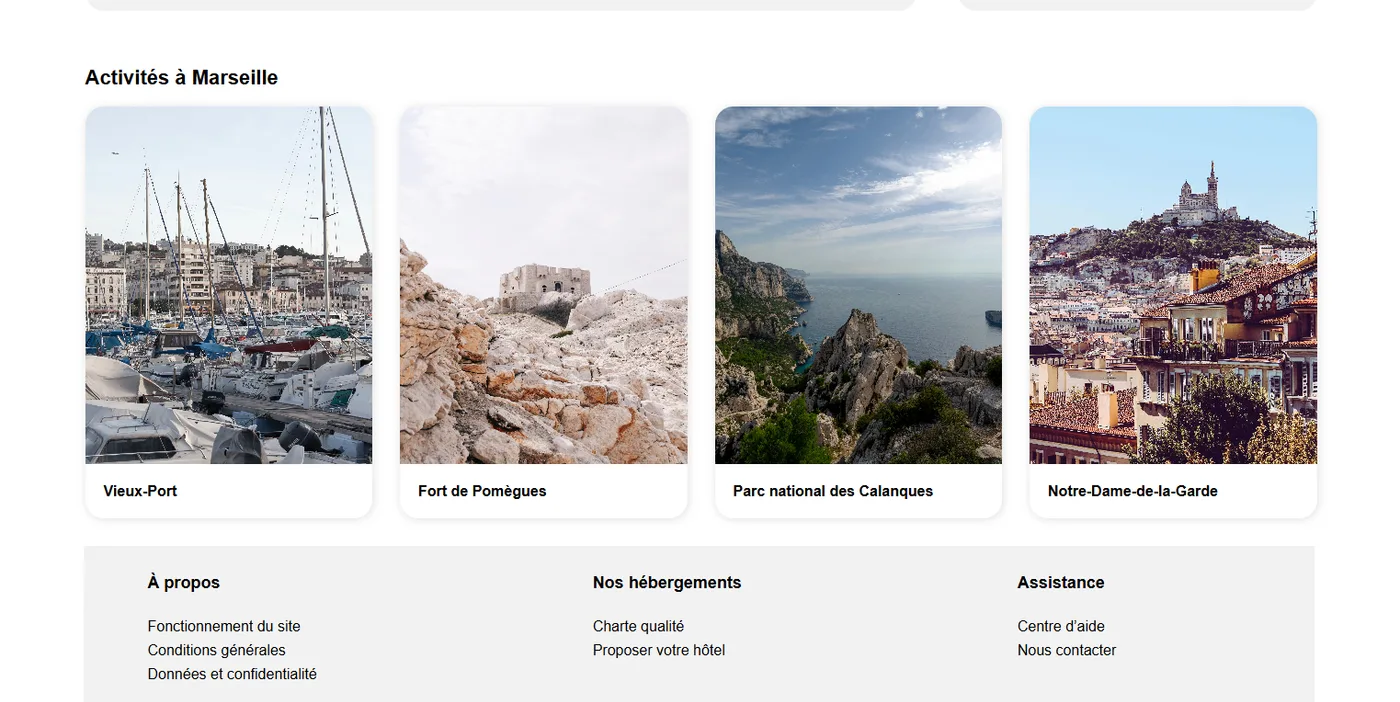Open the Vieux-Port harbor photo
1400x702 pixels.
click(229, 285)
